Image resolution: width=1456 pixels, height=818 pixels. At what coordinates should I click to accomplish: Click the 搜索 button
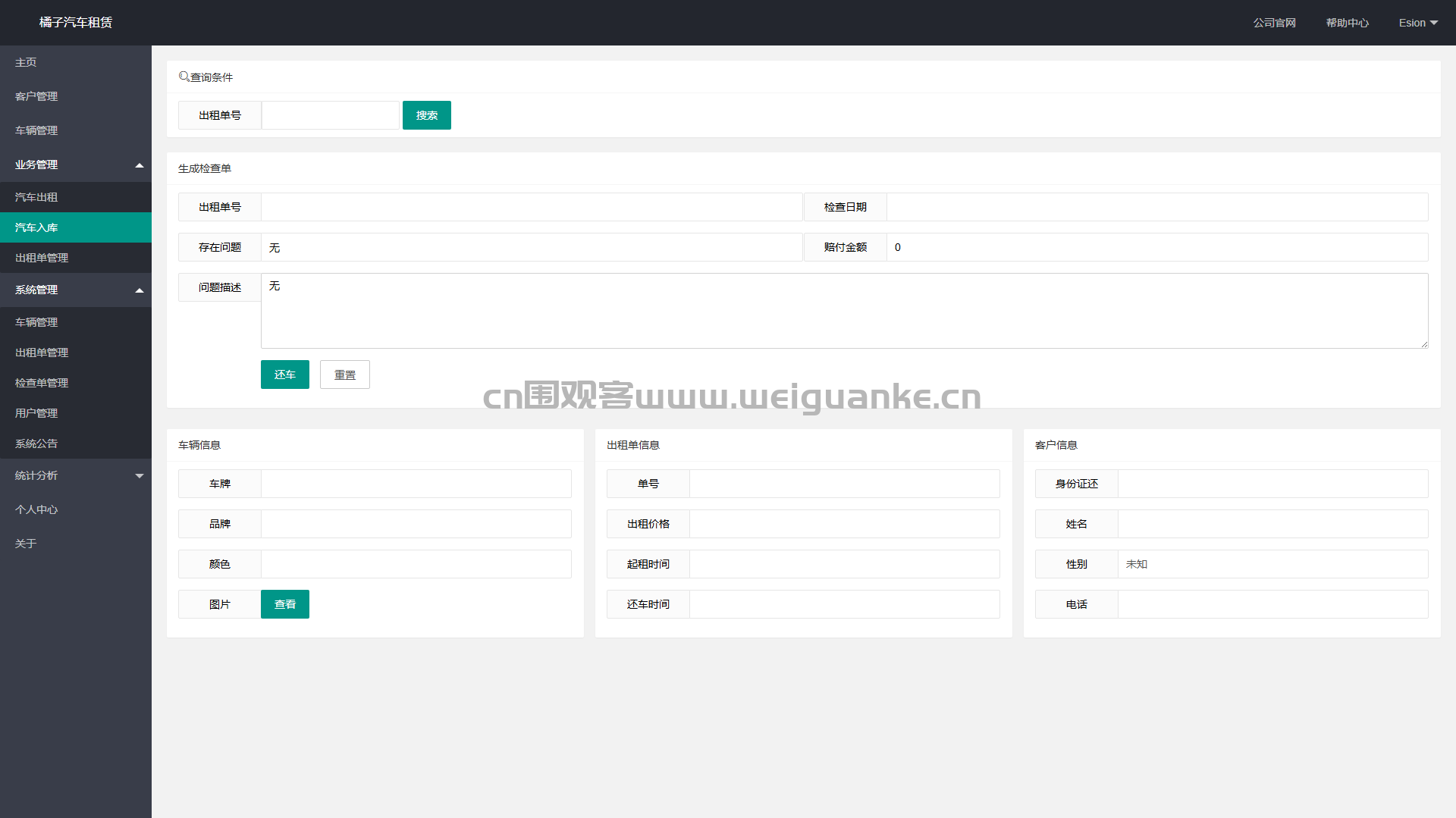tap(427, 115)
